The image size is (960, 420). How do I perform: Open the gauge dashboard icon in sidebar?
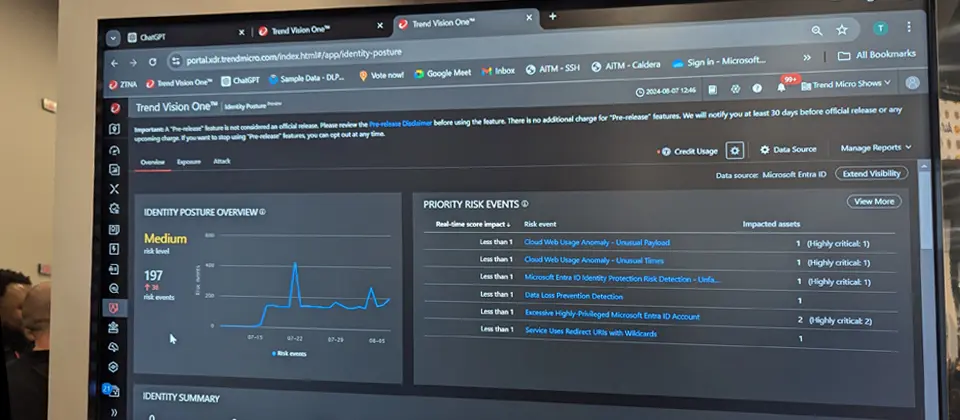coord(114,150)
